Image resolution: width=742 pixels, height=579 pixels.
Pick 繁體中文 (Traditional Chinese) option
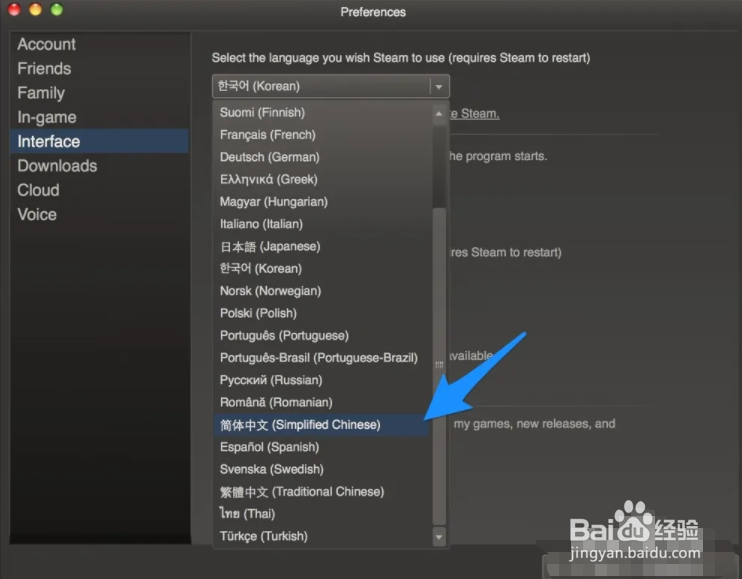[x=322, y=492]
